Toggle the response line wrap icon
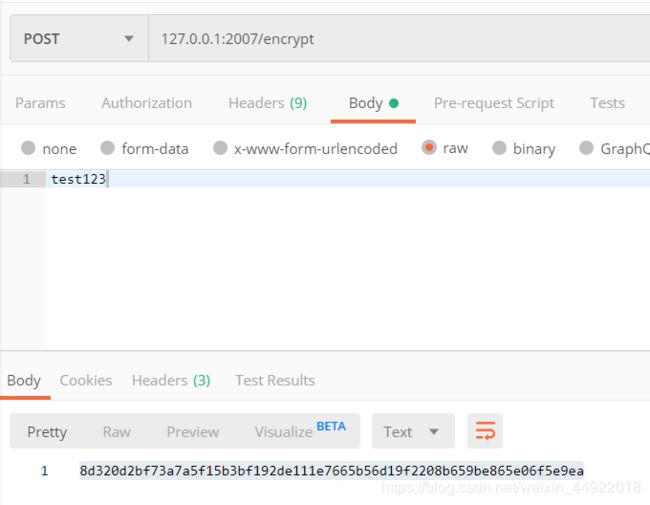 pos(485,431)
